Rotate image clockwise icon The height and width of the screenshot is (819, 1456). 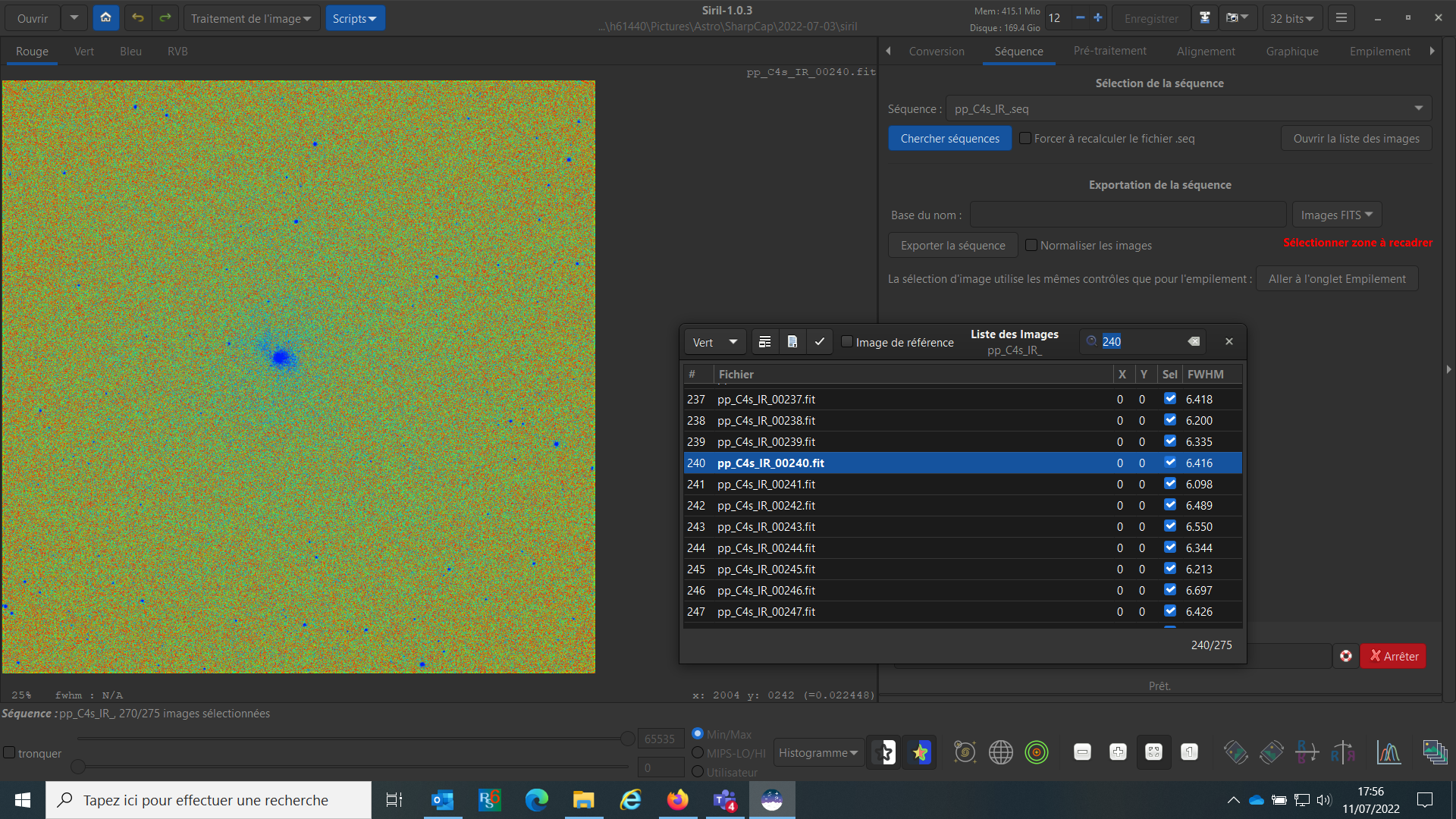[x=1272, y=752]
